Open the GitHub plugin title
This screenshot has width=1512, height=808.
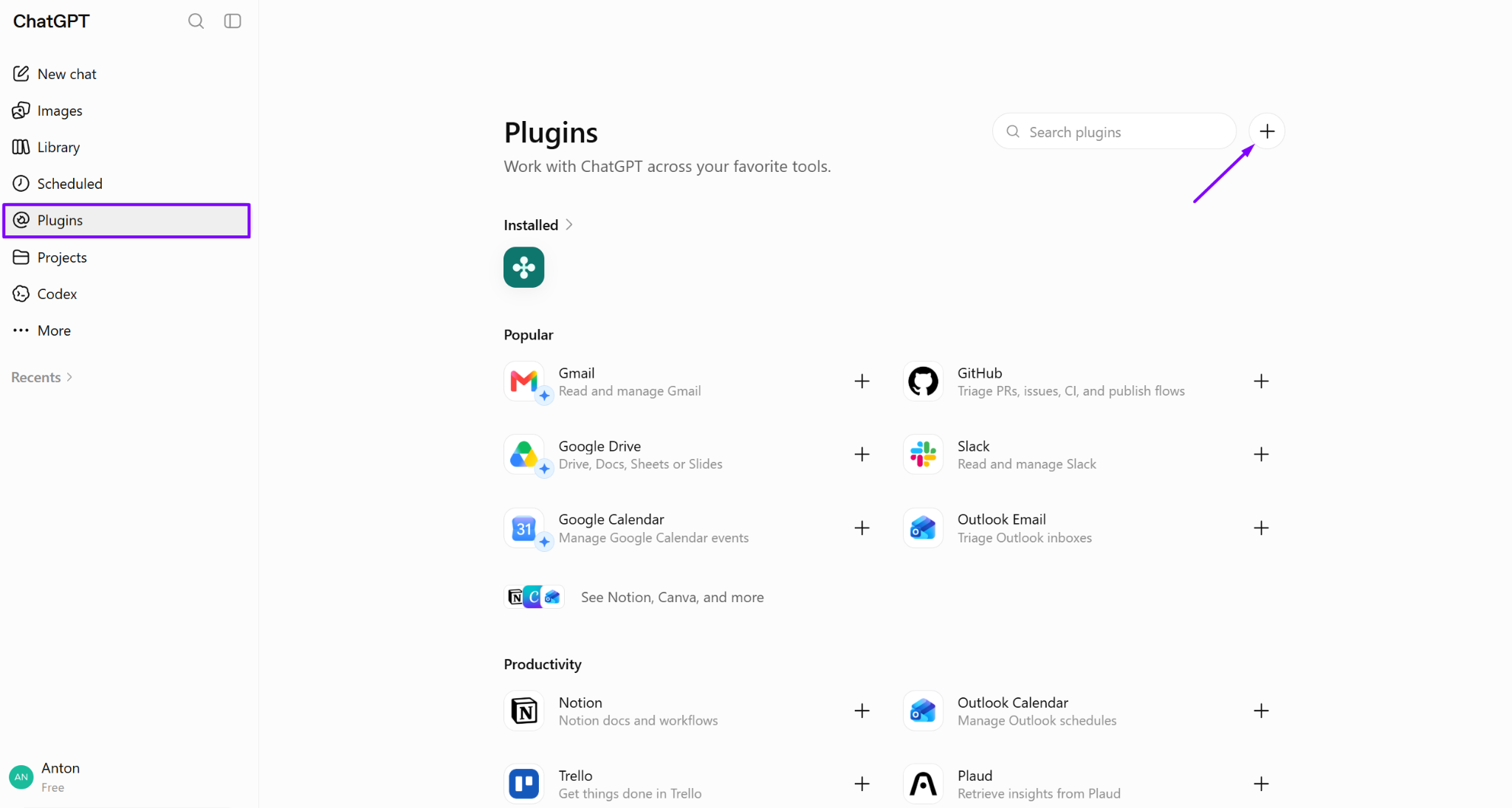pyautogui.click(x=980, y=373)
